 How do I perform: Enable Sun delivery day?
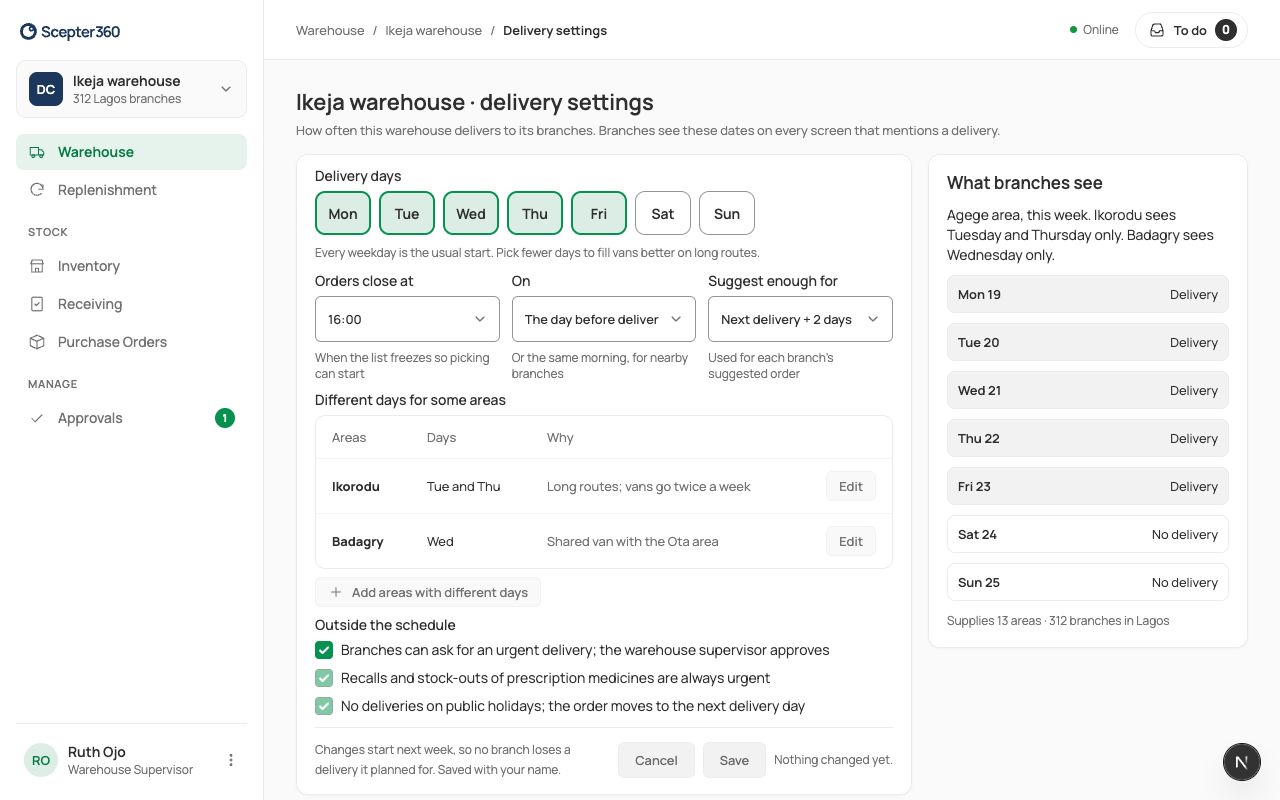click(727, 213)
